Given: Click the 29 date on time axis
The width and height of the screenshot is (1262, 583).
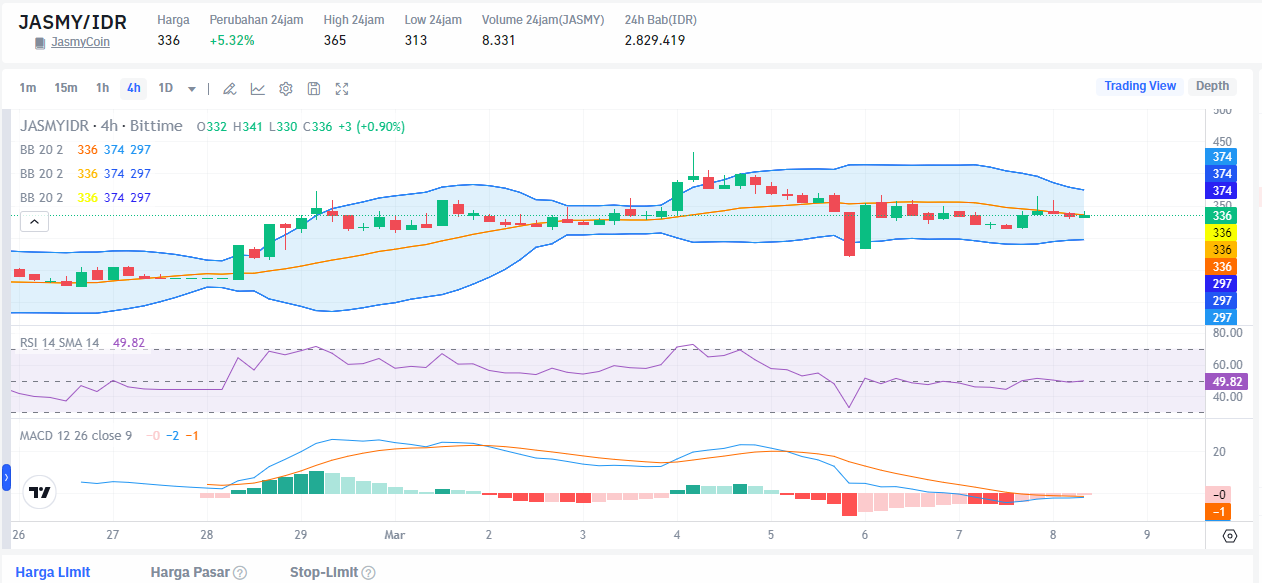Looking at the screenshot, I should pyautogui.click(x=301, y=535).
